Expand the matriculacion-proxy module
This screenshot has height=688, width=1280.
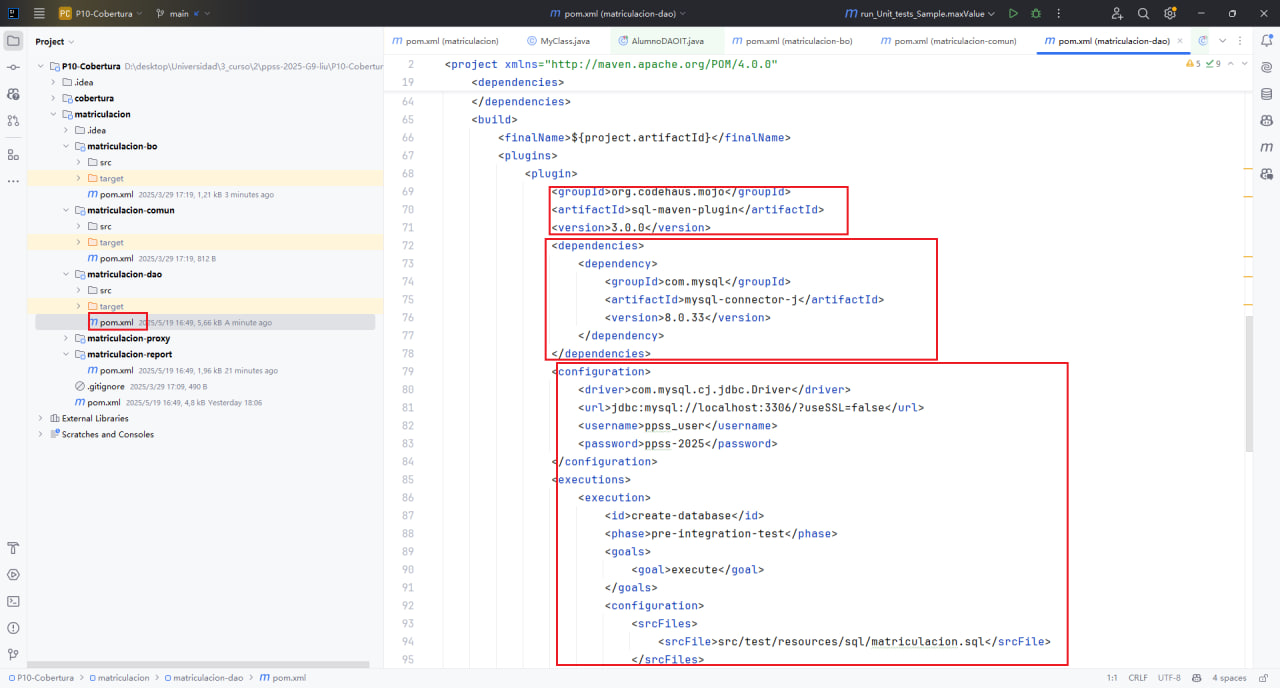pos(66,338)
